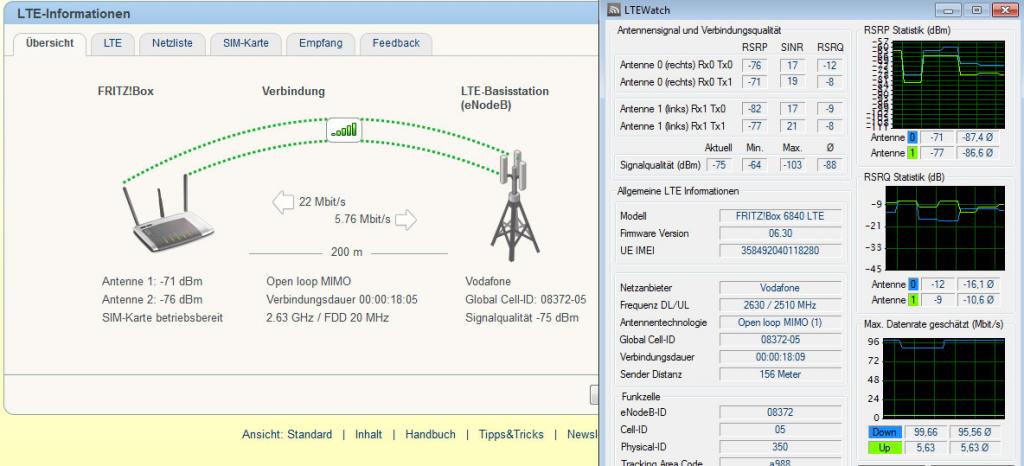Viewport: 1024px width, 466px height.
Task: Click the Verbindungsdauer 00:00:18:05 text
Action: pyautogui.click(x=342, y=300)
